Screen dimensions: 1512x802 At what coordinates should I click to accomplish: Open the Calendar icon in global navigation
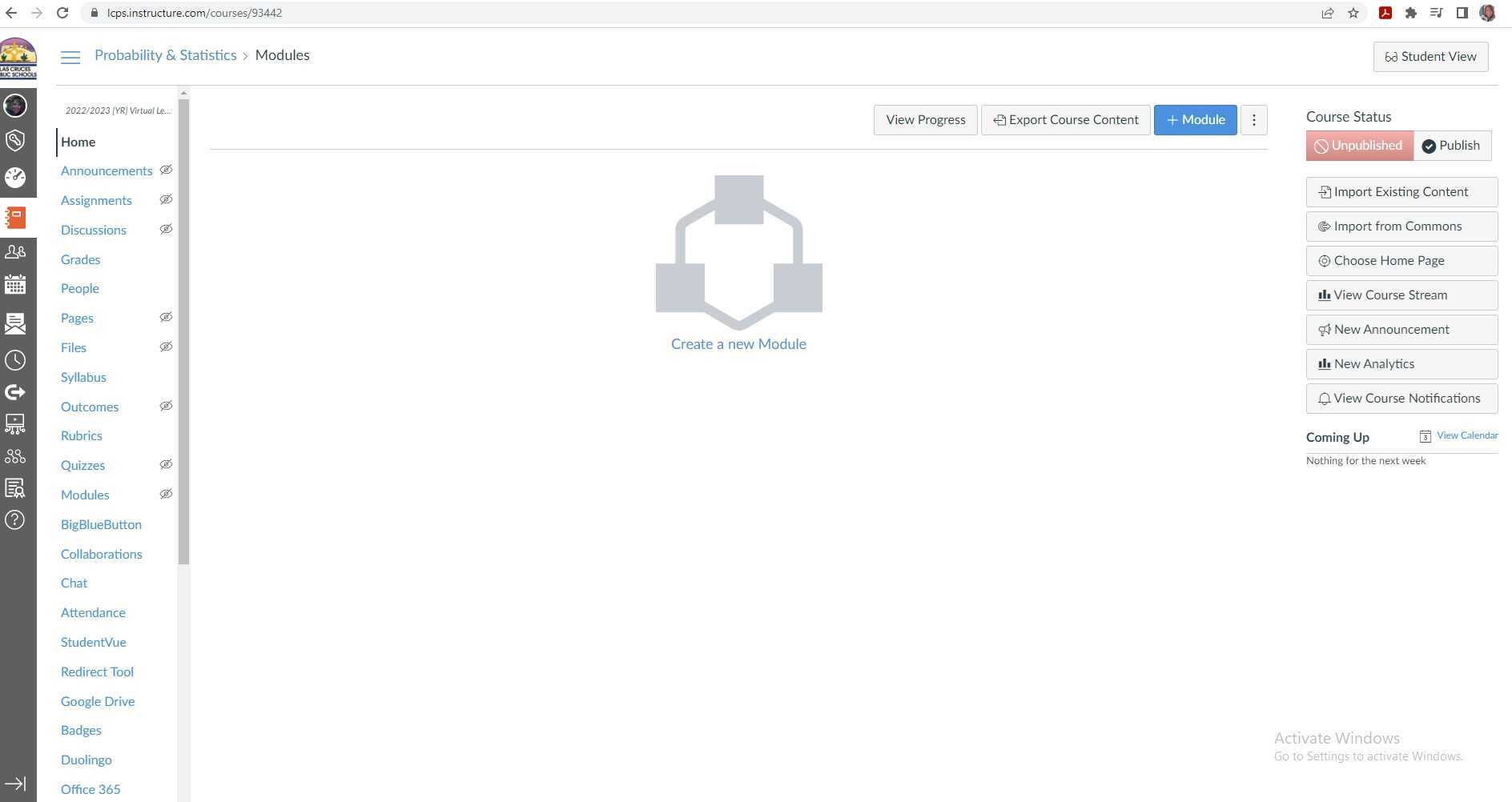click(x=15, y=285)
